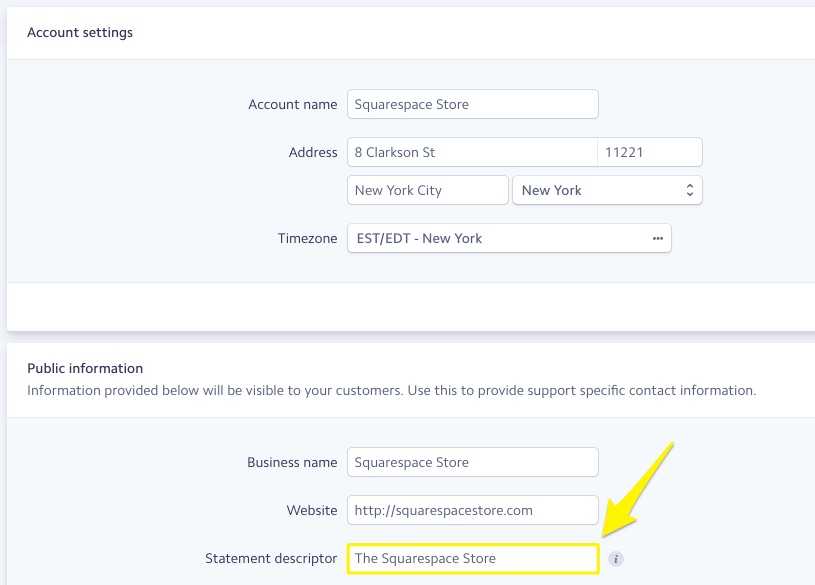Click the Statement descriptor label
Screen dimensions: 815x585
[x=271, y=558]
